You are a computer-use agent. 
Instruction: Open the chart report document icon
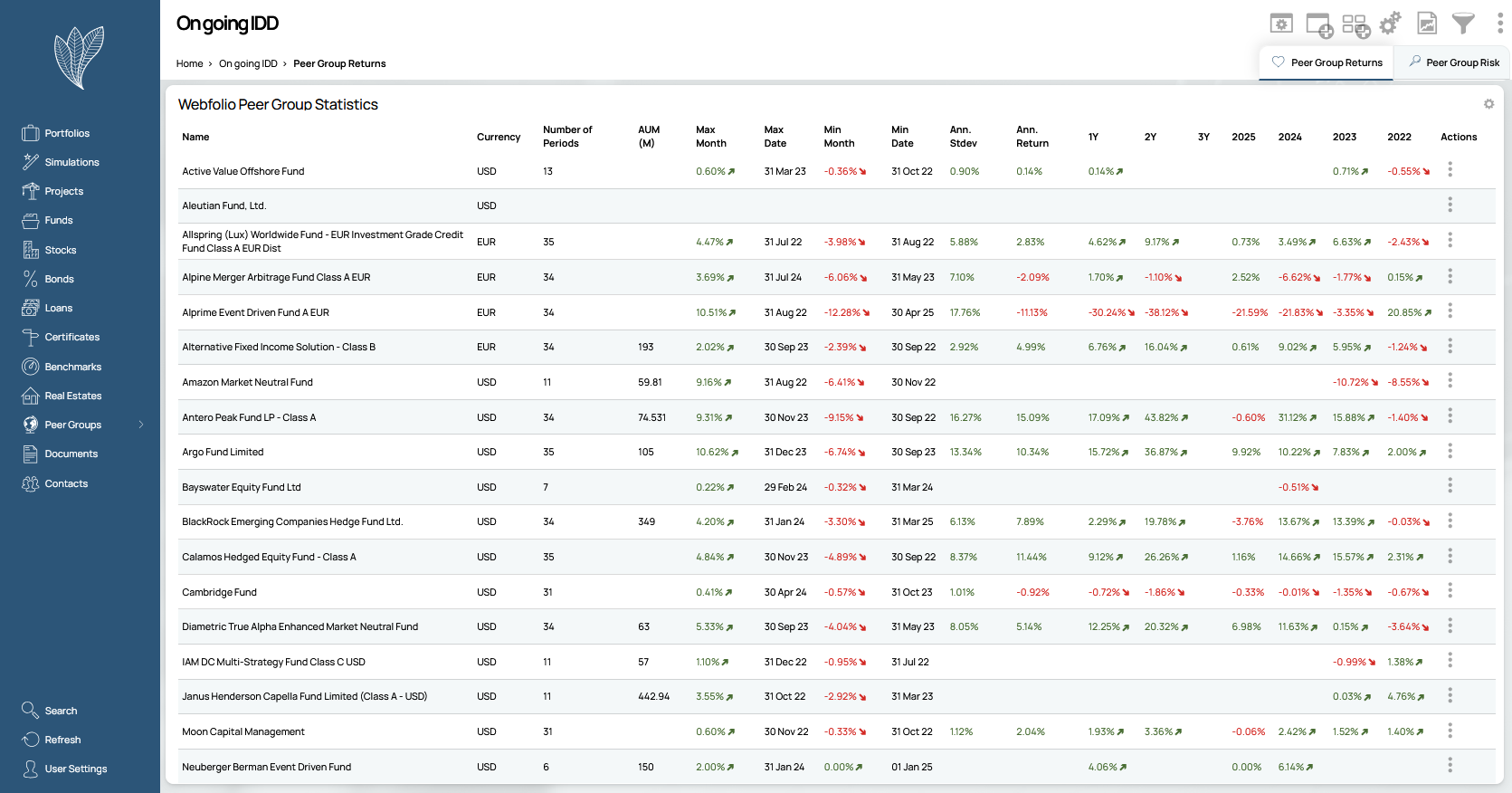coord(1427,24)
